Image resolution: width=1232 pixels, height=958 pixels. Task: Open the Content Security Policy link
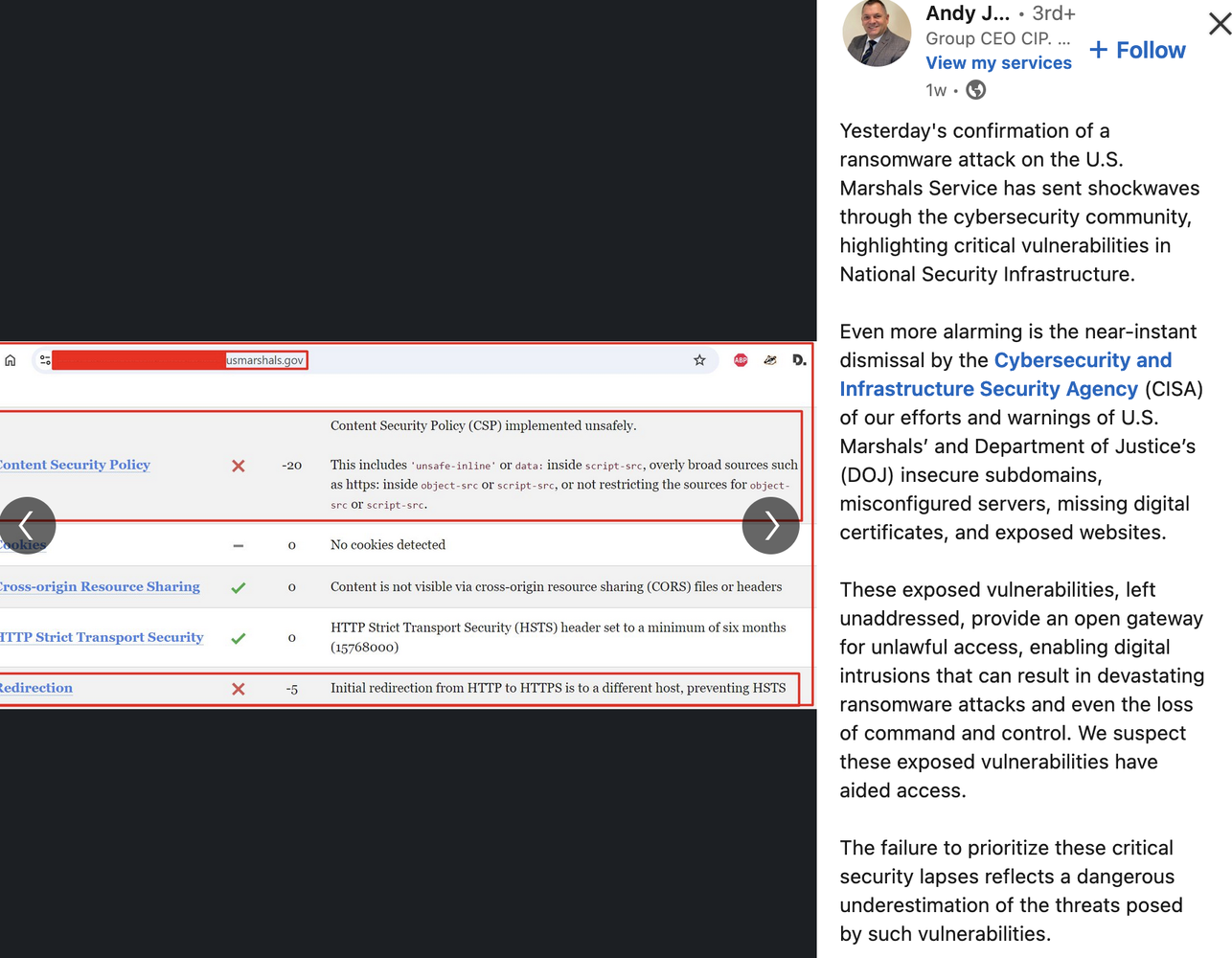[x=75, y=465]
